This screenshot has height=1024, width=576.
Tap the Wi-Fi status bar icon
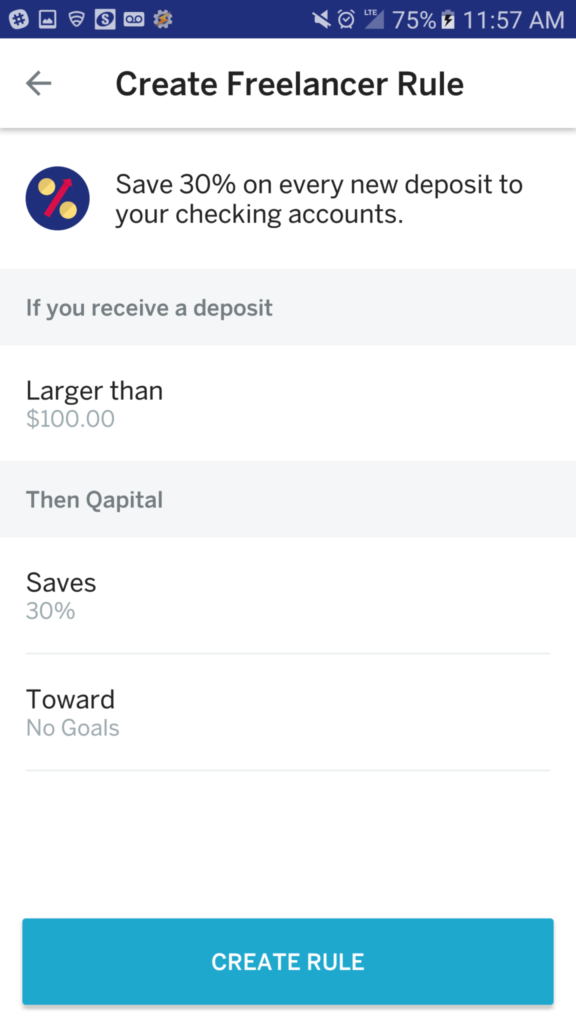[x=77, y=20]
